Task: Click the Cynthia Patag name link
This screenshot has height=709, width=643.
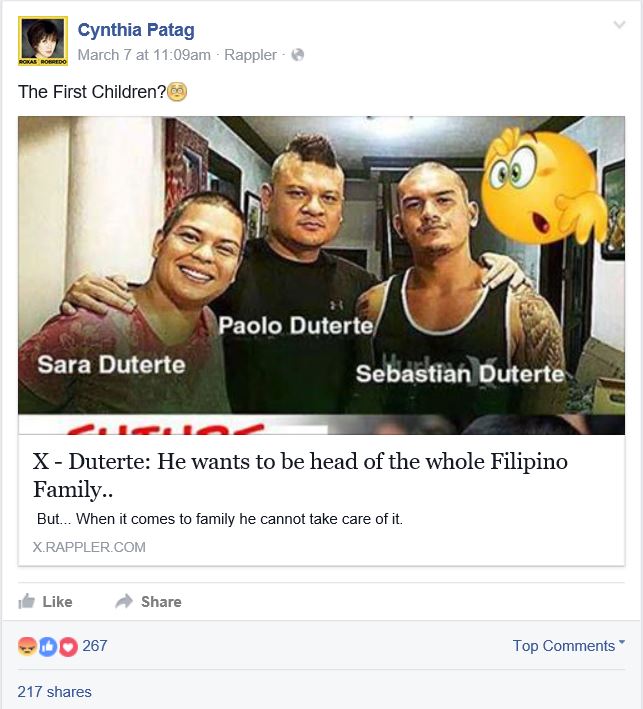Action: [x=136, y=30]
